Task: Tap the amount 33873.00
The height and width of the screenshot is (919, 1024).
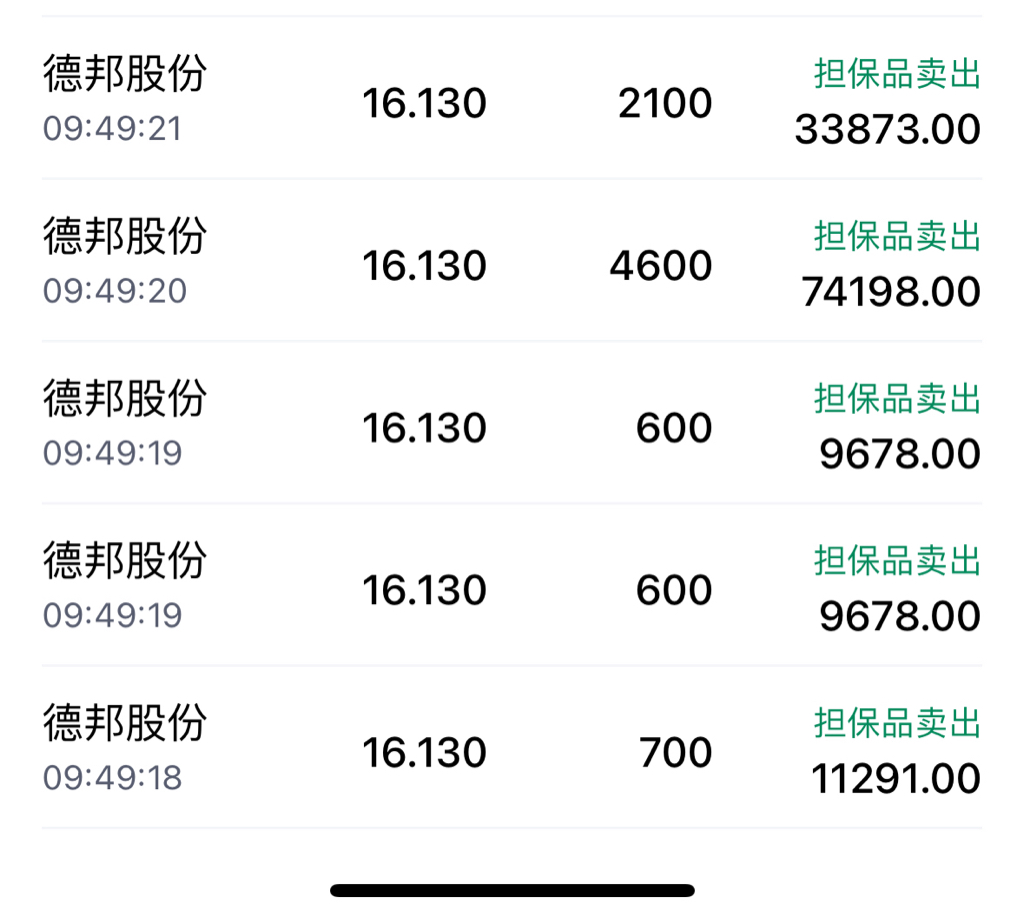Action: tap(888, 129)
